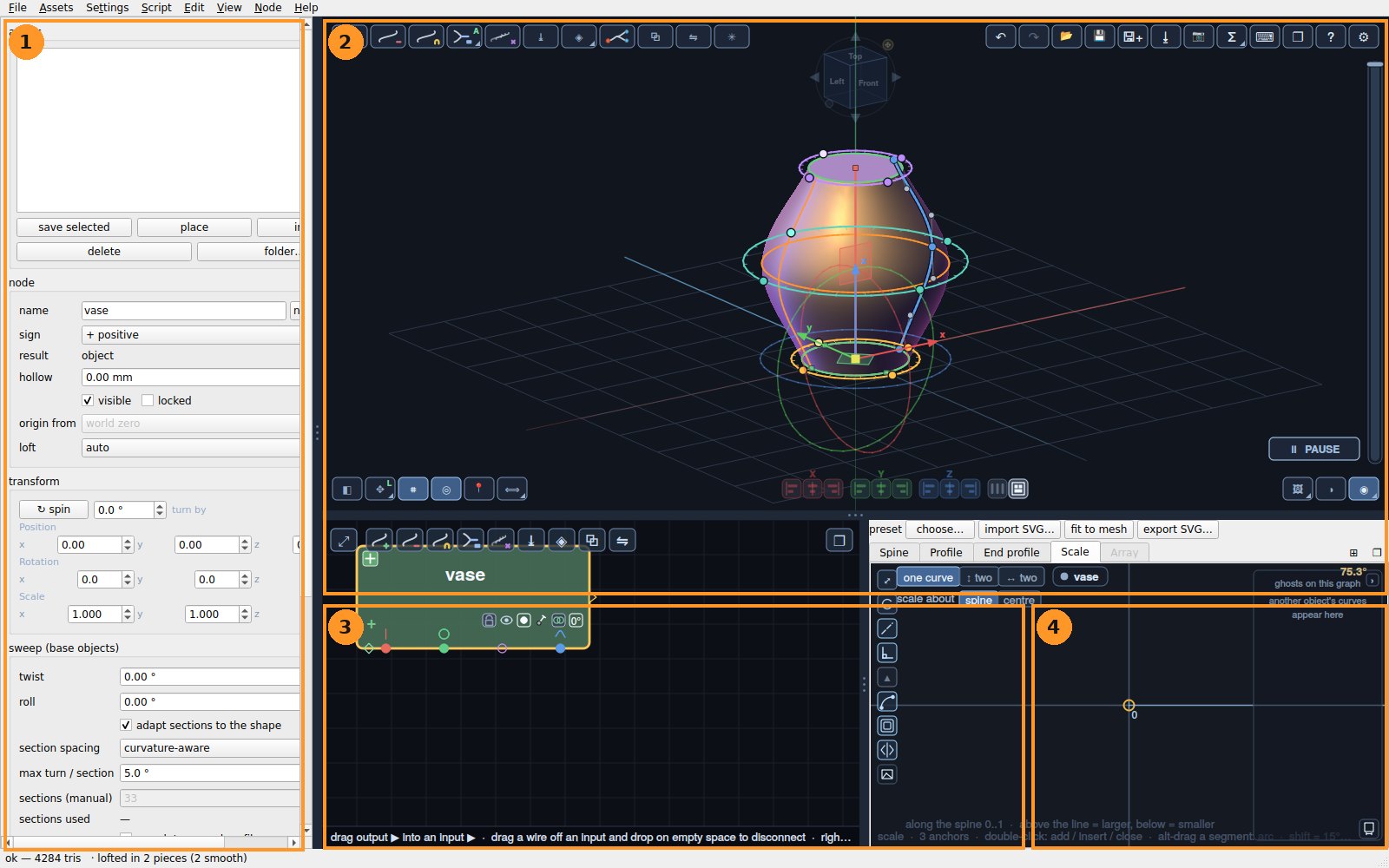Screen dimensions: 1389x868
Task: Toggle the visible checkbox
Action: click(88, 400)
